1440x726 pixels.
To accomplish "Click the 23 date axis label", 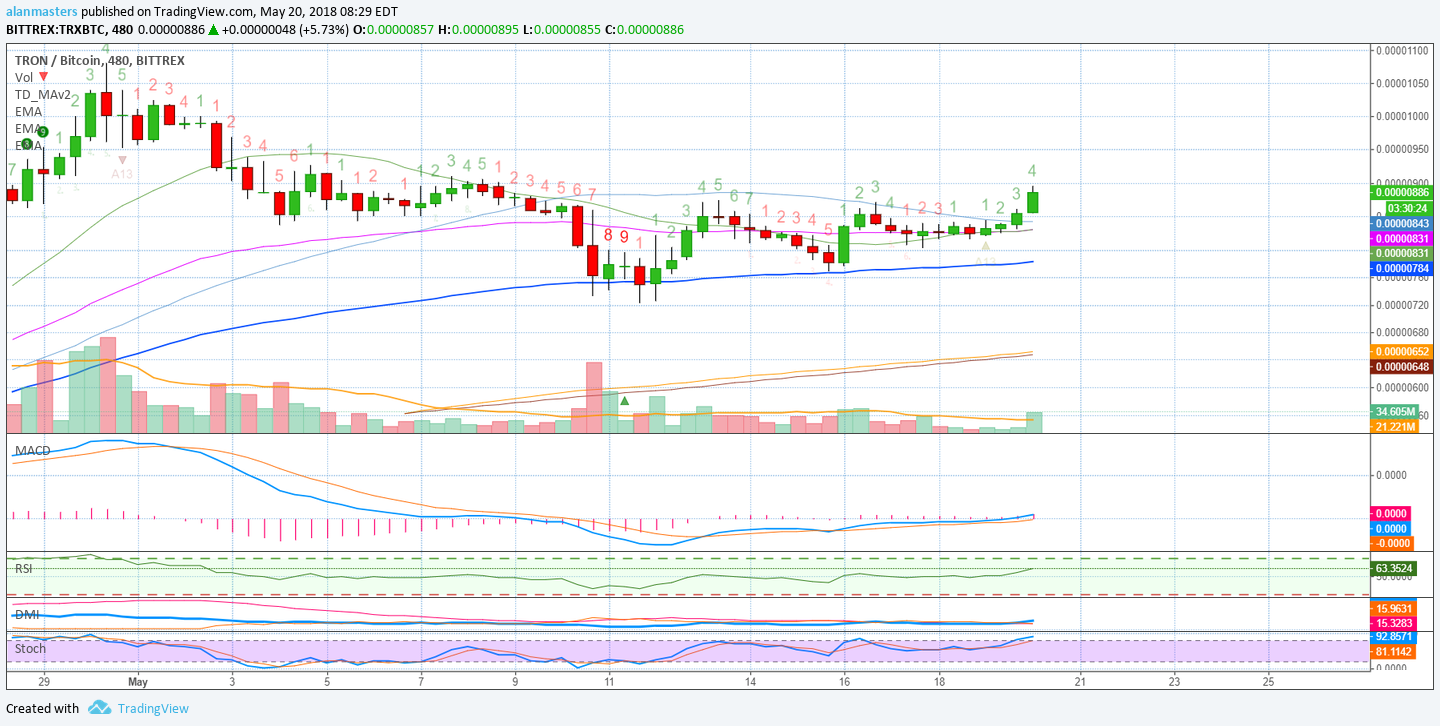I will click(1174, 681).
